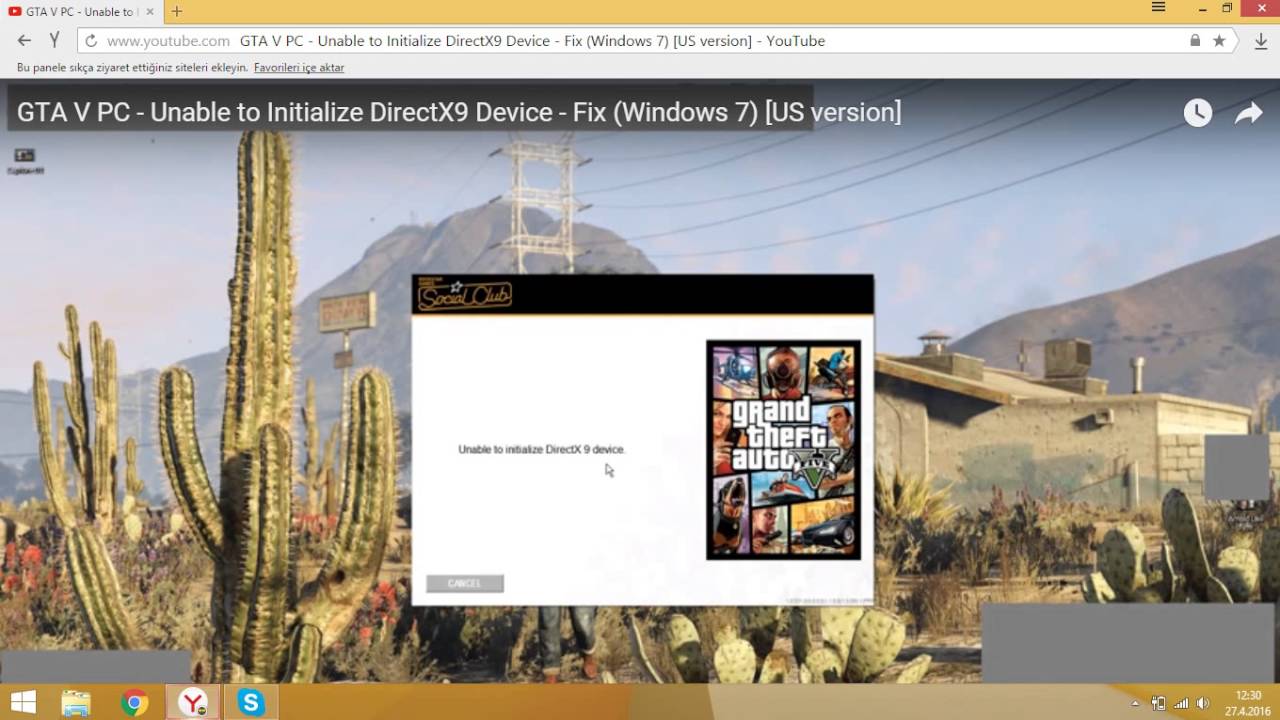Close the GTA V PC YouTube tab
The image size is (1280, 720).
click(x=151, y=12)
